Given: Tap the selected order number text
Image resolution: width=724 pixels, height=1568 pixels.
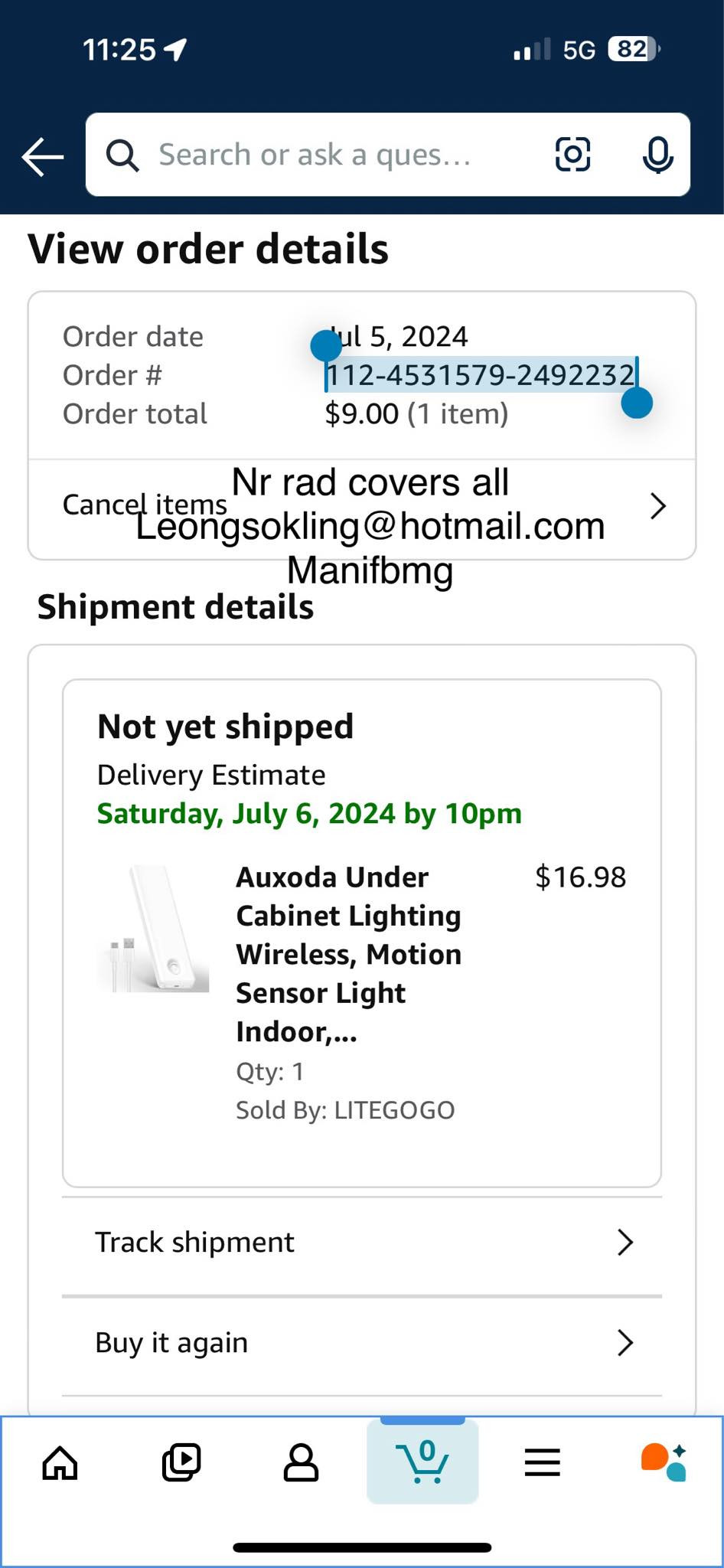Looking at the screenshot, I should 481,375.
